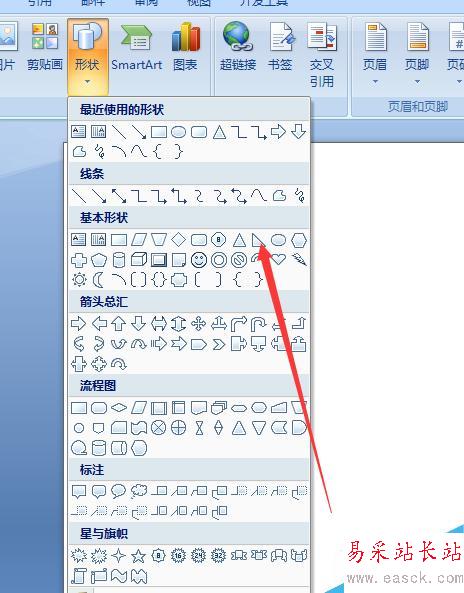The height and width of the screenshot is (593, 464).
Task: Collapse the 形状 shapes dropdown button
Action: tap(87, 56)
